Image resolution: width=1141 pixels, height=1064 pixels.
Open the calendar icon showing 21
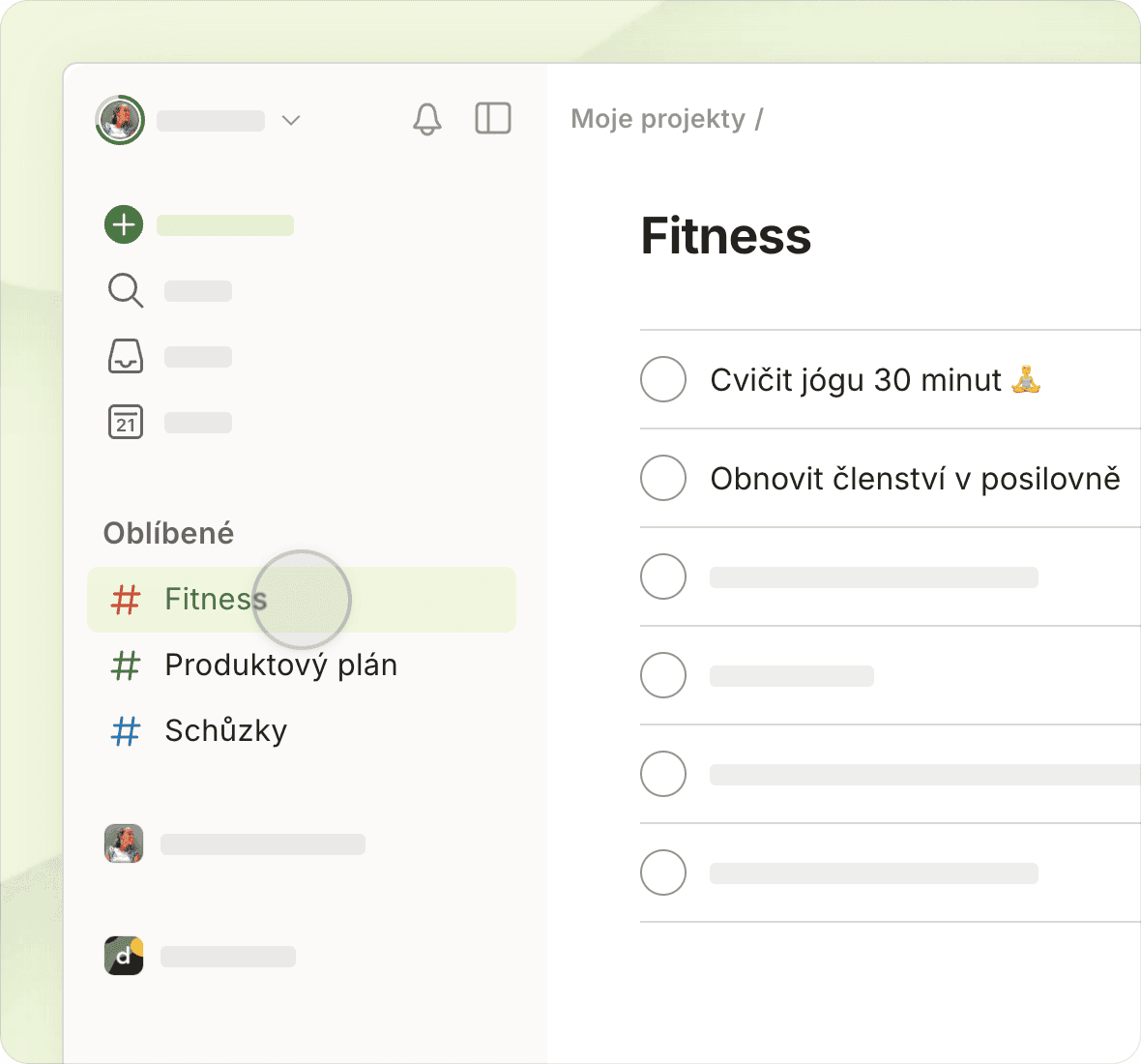pyautogui.click(x=126, y=422)
